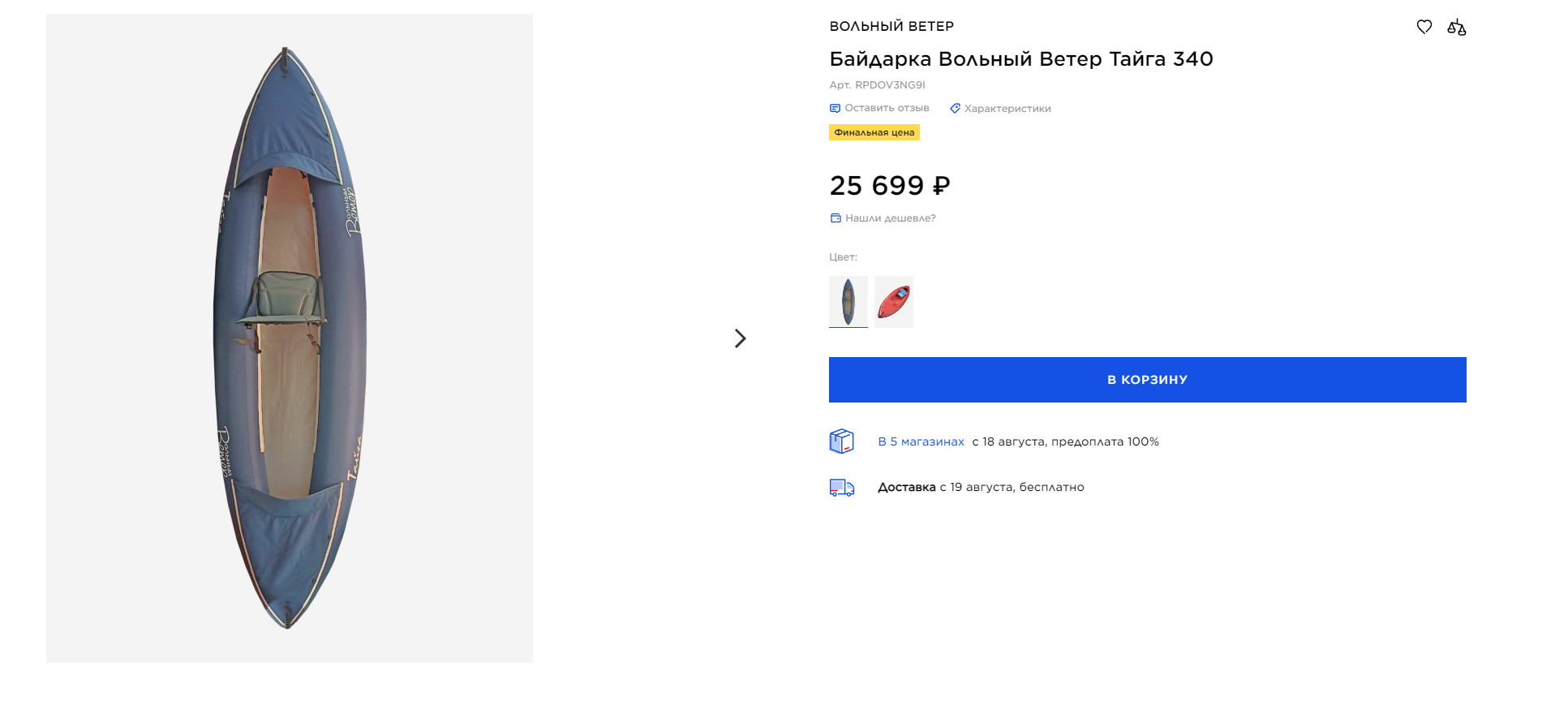
Task: Click the store pickup box icon
Action: click(841, 441)
